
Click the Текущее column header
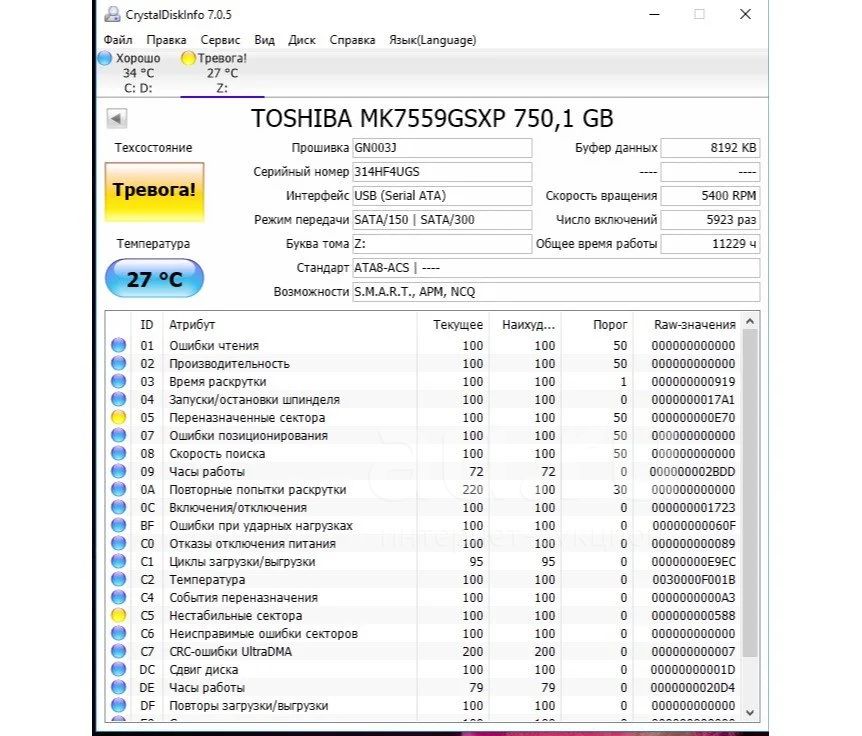(x=453, y=325)
